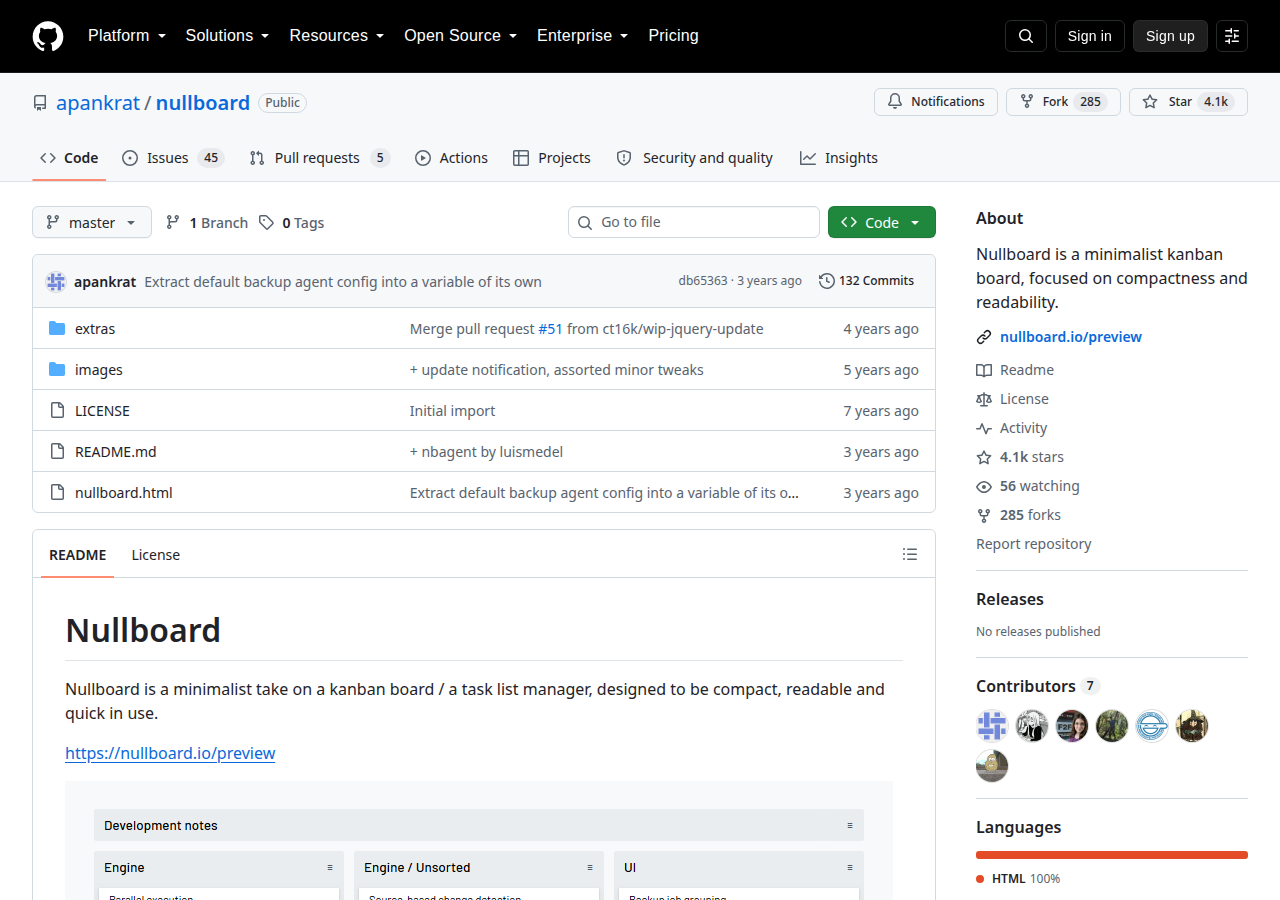
Task: Expand the Enterprise menu
Action: (x=583, y=36)
